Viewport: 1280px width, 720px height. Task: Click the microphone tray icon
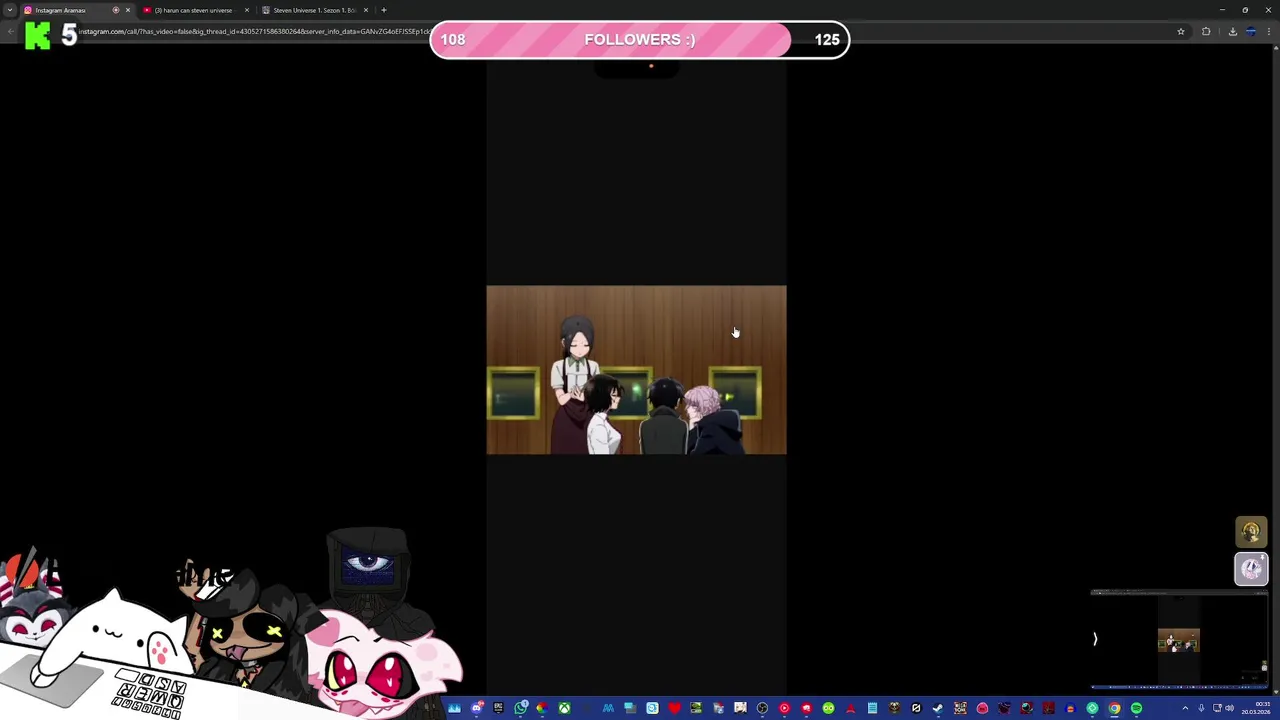[x=1201, y=708]
